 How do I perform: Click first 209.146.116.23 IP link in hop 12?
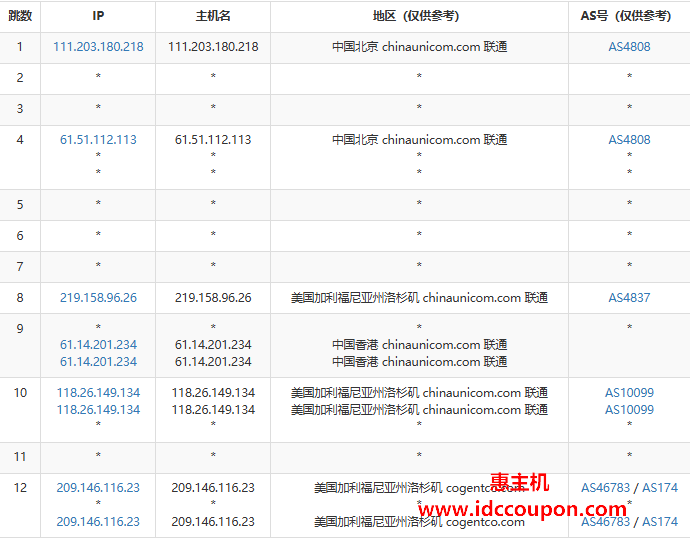pyautogui.click(x=98, y=488)
